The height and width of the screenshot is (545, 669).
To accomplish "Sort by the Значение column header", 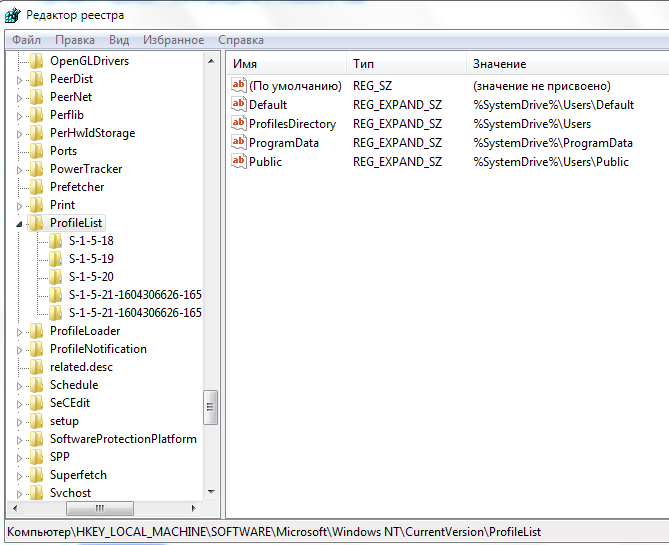I will coord(567,64).
